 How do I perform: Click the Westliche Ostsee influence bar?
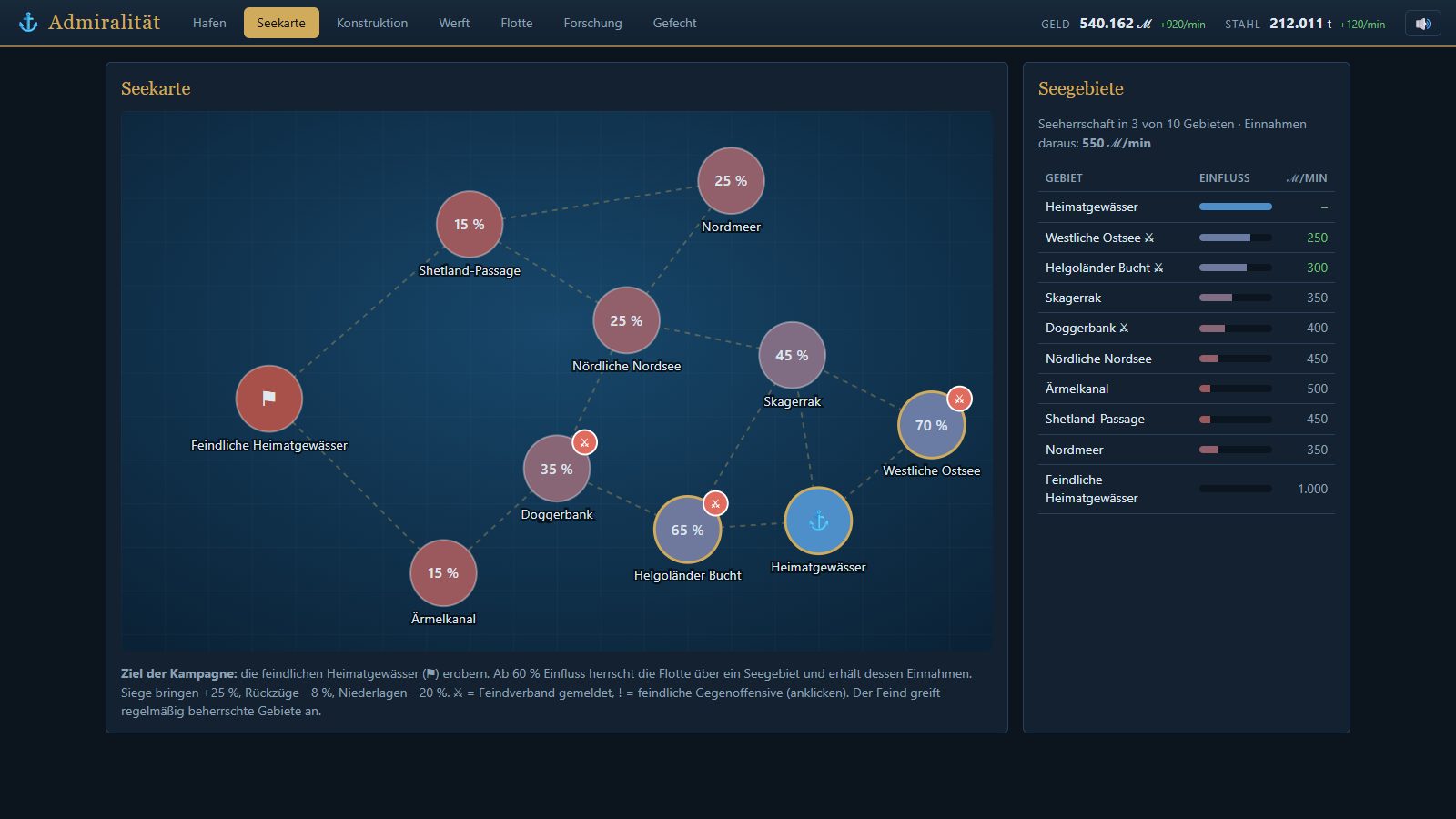tap(1236, 238)
